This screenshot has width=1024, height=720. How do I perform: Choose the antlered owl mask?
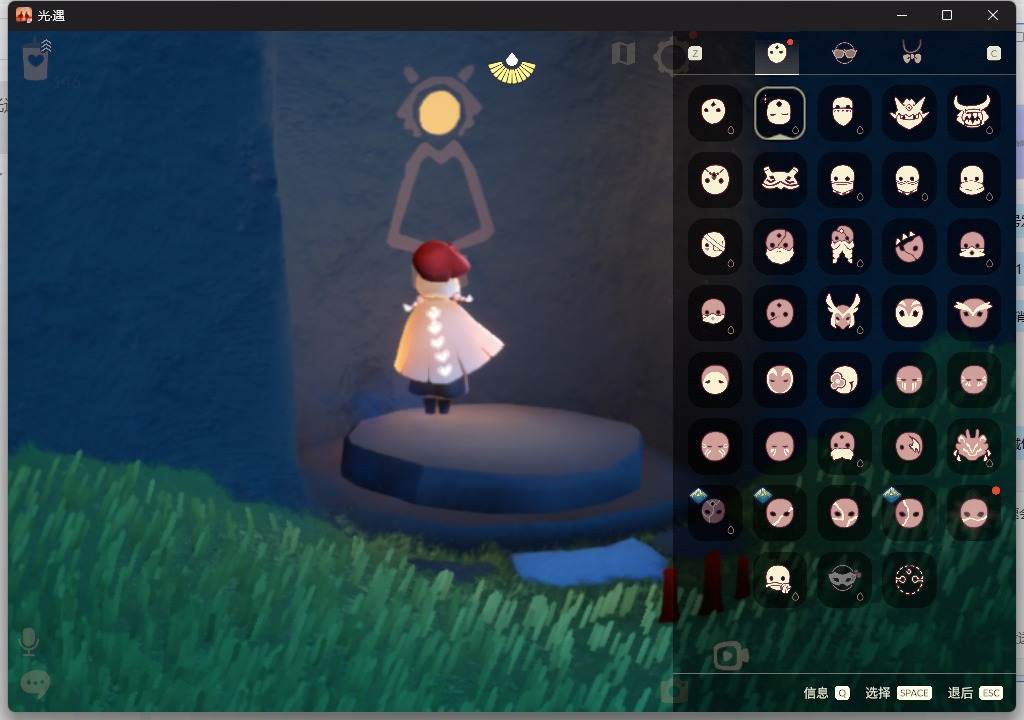point(843,313)
